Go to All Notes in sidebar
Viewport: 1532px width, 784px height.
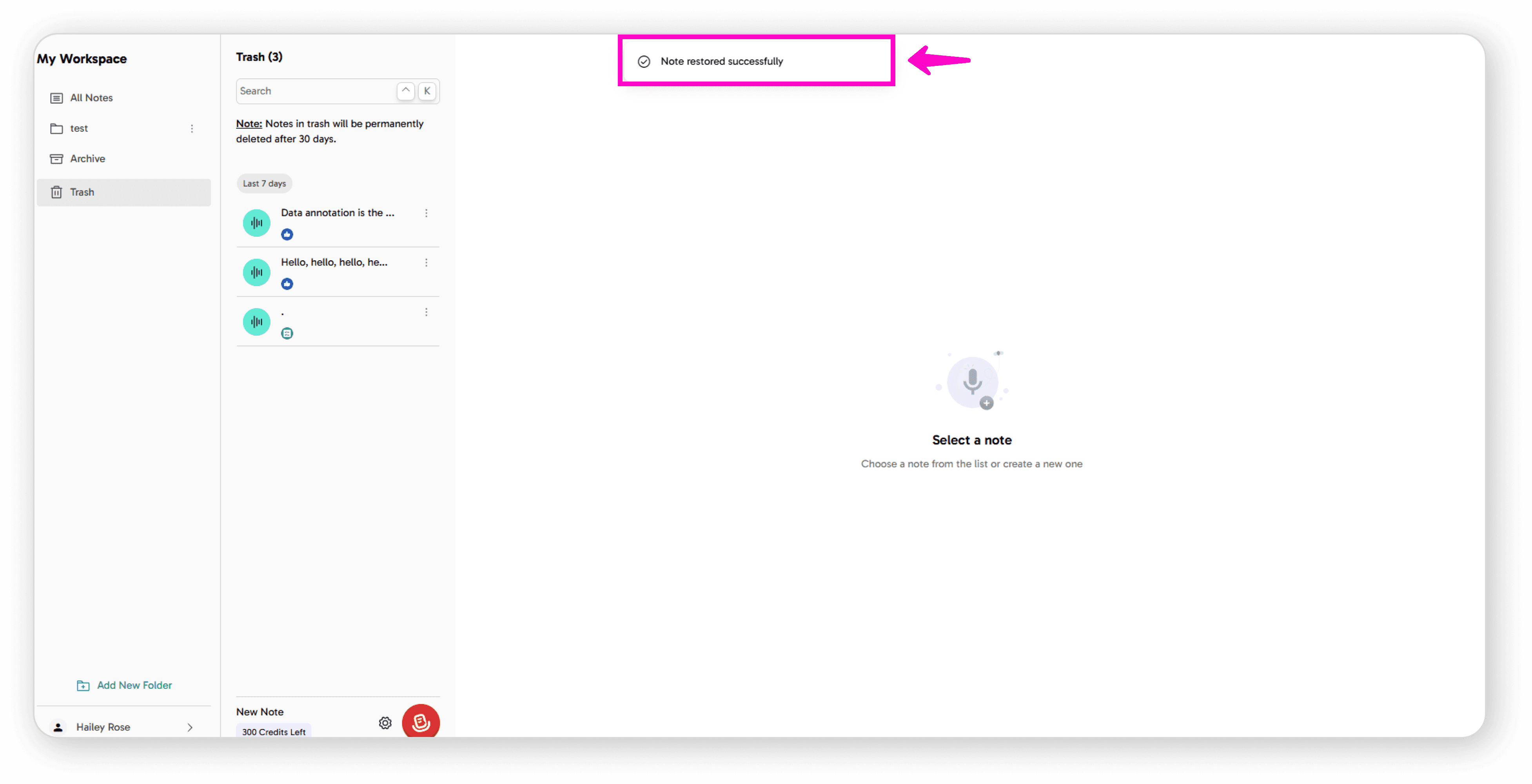(x=91, y=98)
